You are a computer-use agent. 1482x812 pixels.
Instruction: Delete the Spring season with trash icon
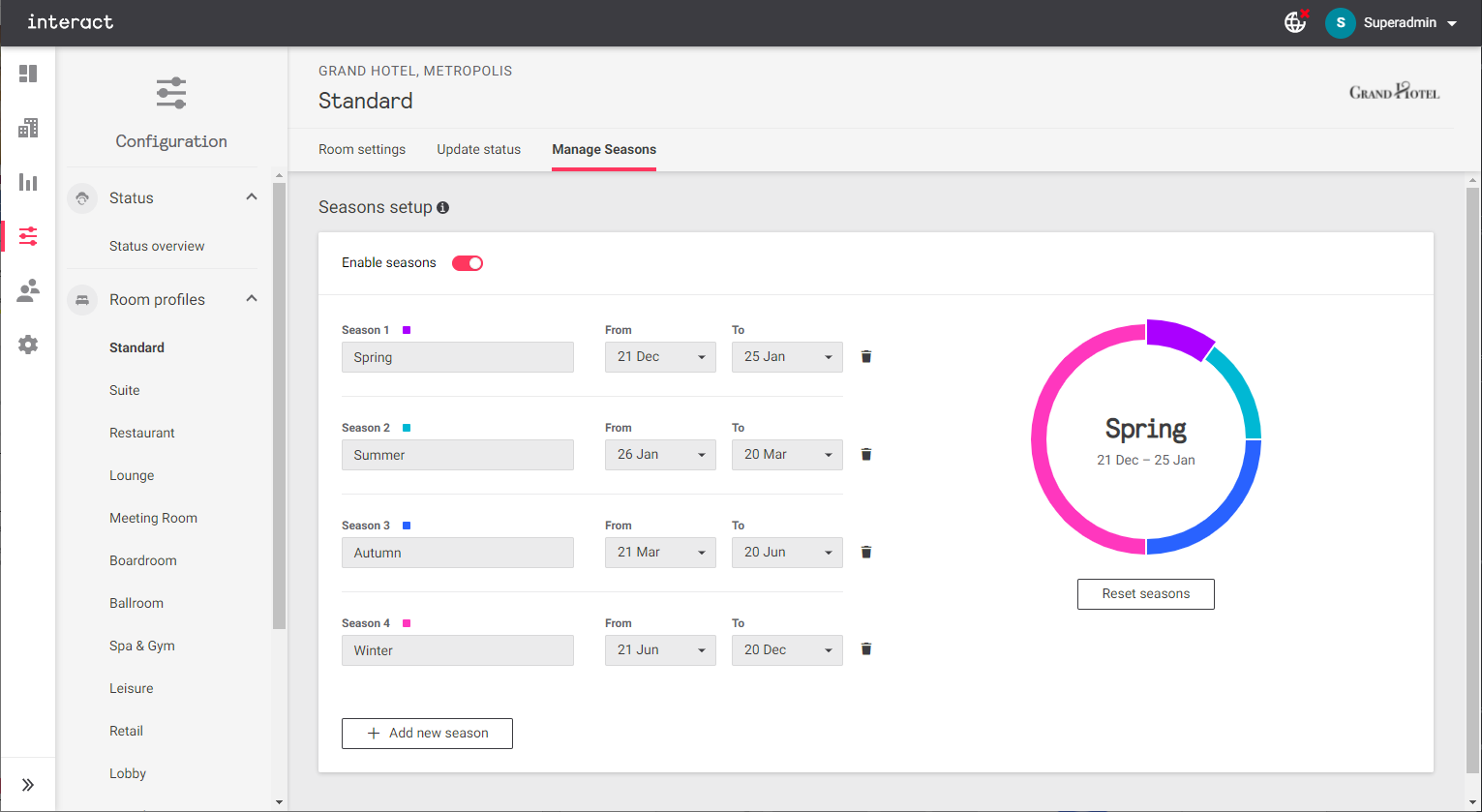click(866, 357)
